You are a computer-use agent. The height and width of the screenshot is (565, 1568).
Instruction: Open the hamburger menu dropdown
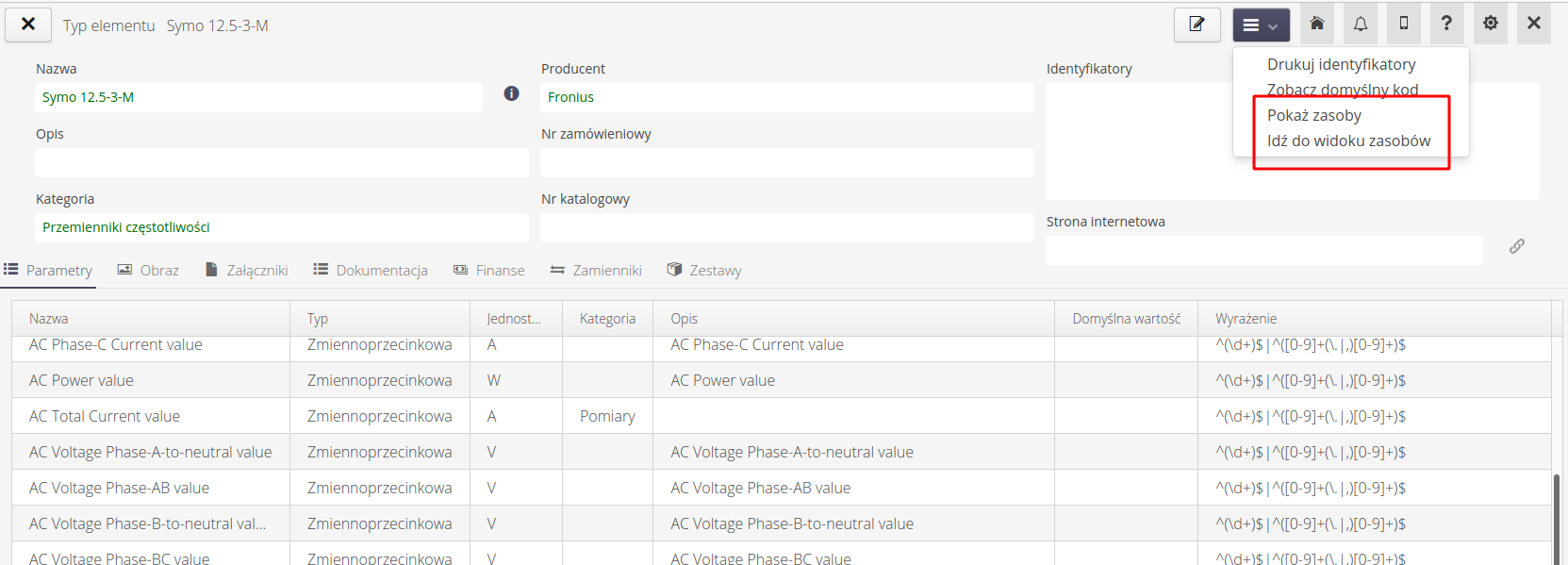[x=1261, y=25]
